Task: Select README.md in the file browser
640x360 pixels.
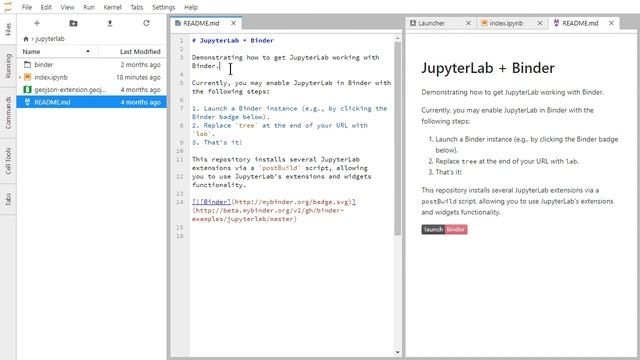Action: click(x=91, y=102)
